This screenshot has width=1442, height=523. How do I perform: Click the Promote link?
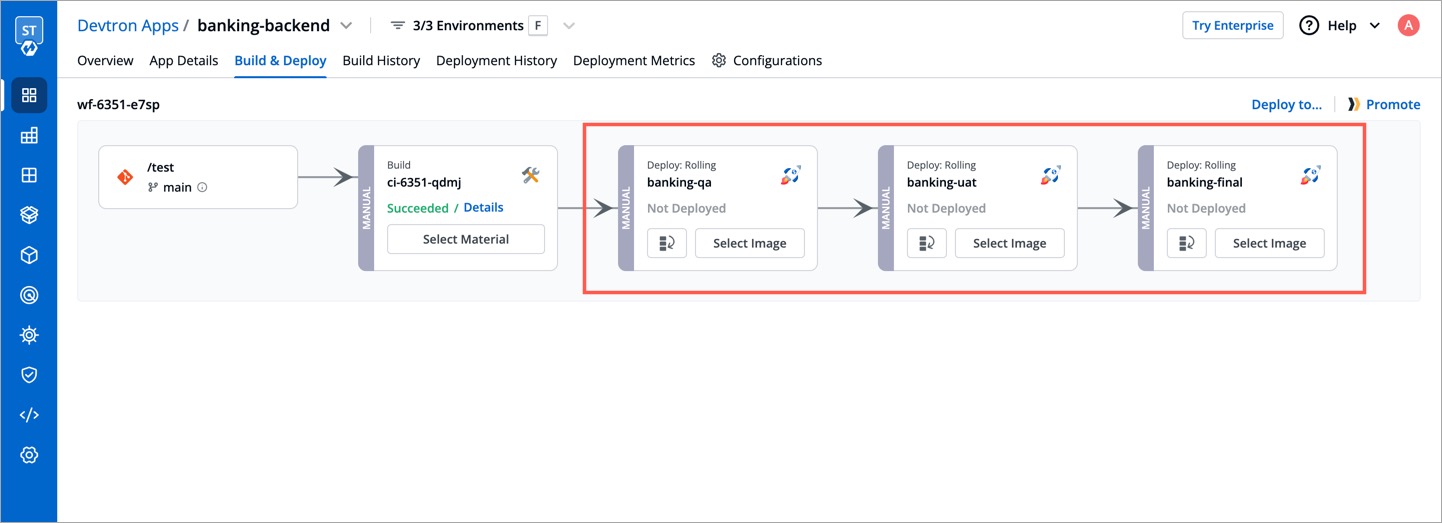coord(1393,104)
